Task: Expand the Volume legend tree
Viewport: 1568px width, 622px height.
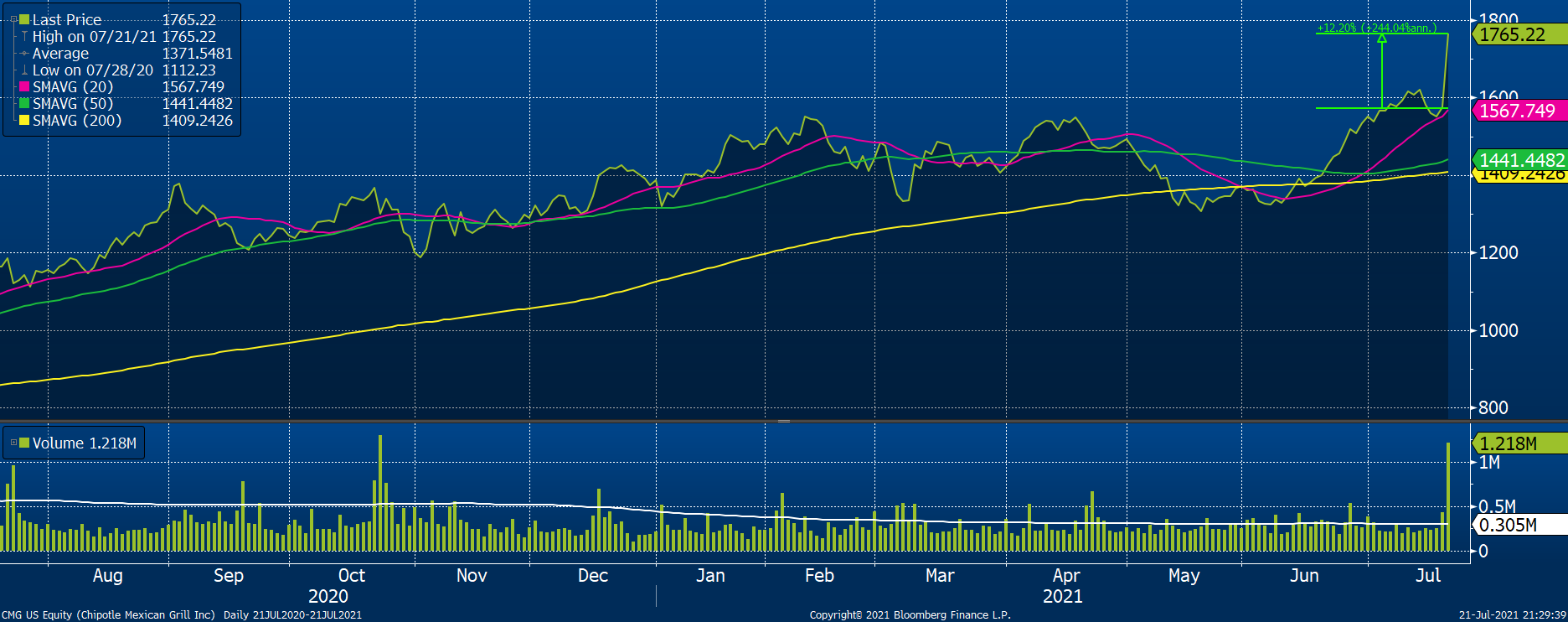Action: point(13,443)
